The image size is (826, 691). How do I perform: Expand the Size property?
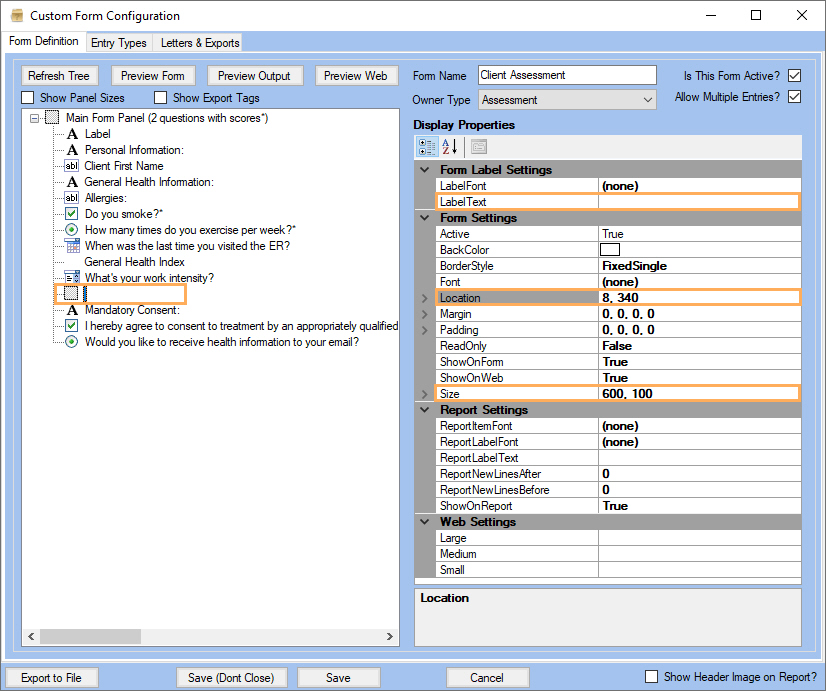point(425,394)
